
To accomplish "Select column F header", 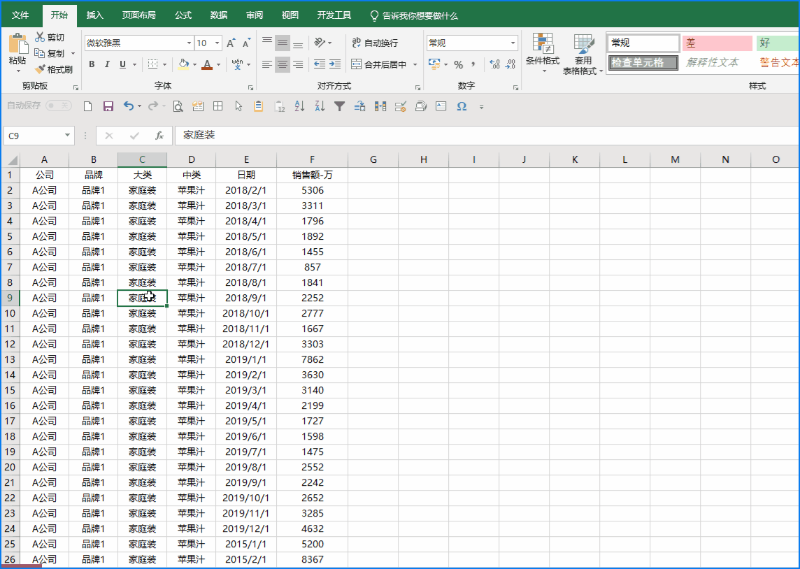I will point(312,160).
